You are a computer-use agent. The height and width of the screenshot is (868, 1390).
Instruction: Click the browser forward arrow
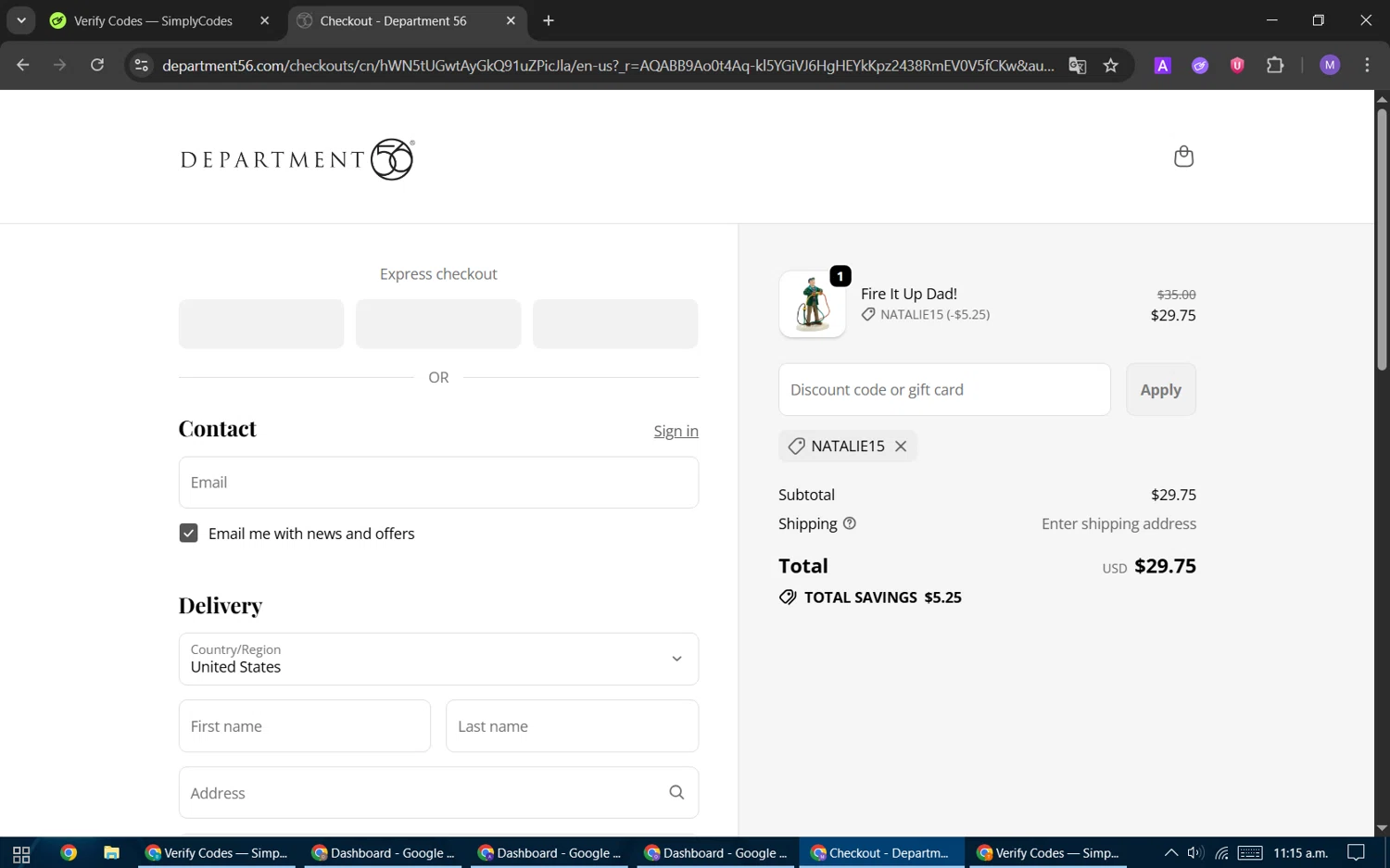pos(60,65)
